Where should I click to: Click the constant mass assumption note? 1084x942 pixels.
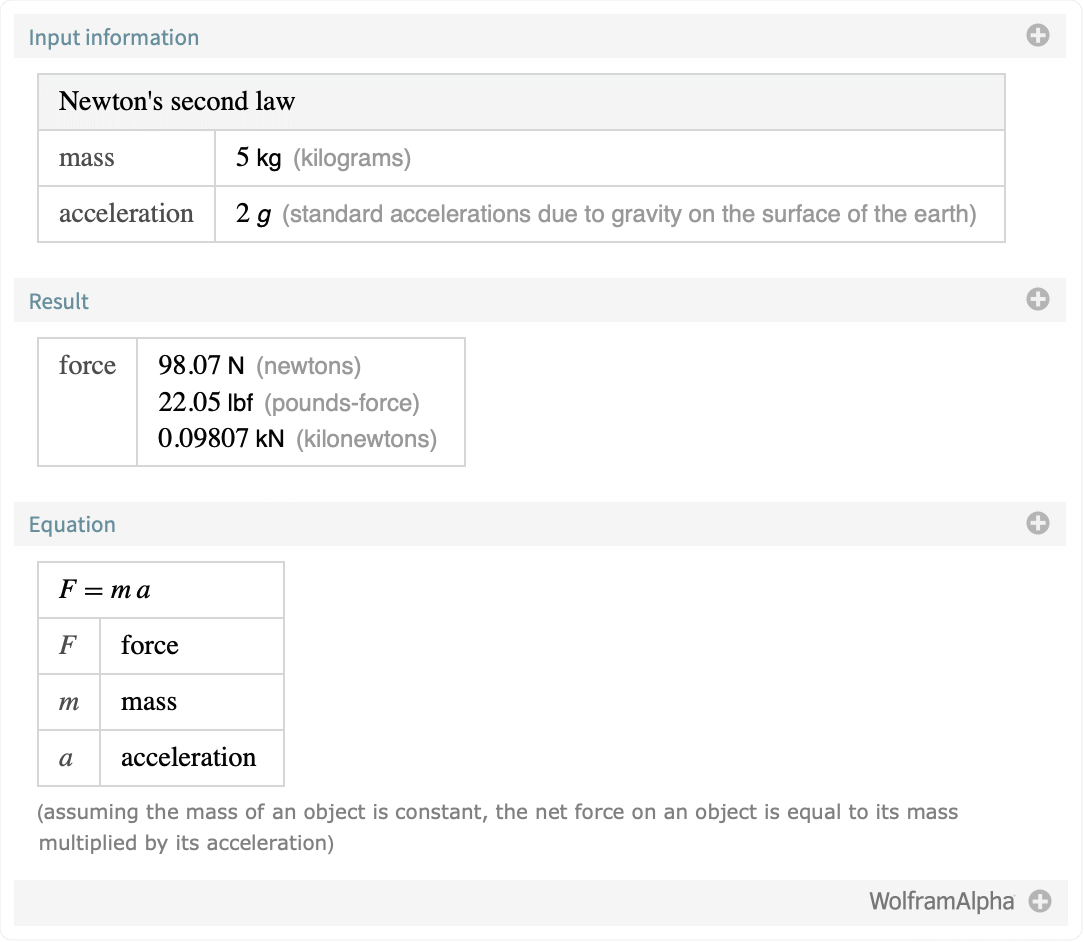click(498, 827)
